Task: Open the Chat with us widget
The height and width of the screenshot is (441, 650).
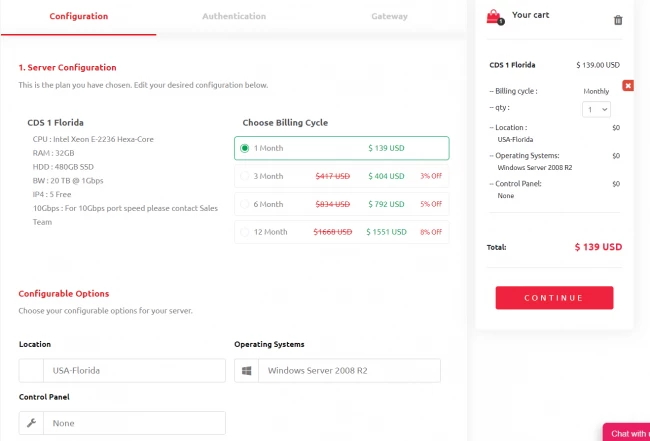Action: click(627, 433)
